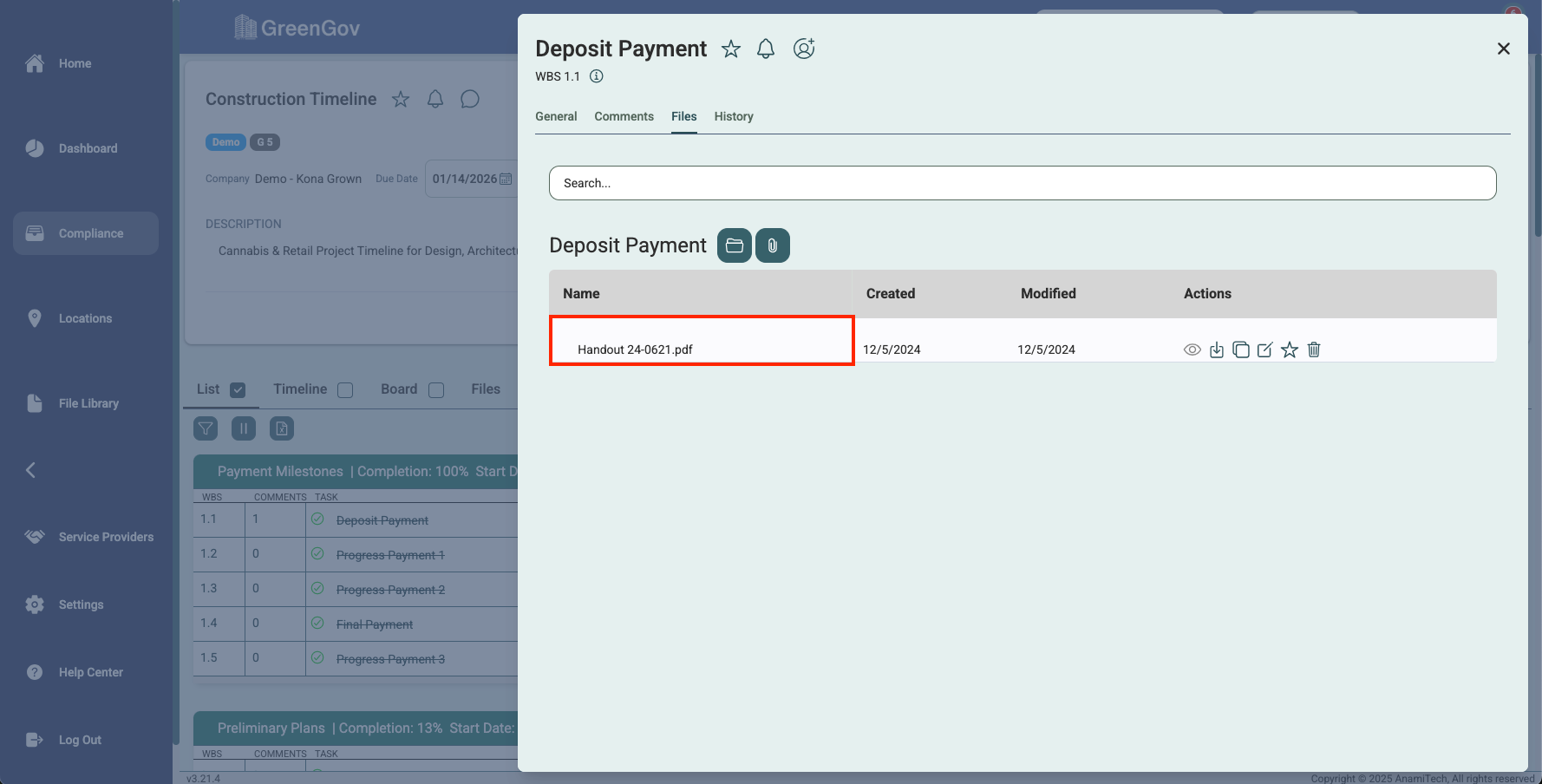Select the Files tab in the dialog
Screen dimensions: 1542x784
coord(684,116)
